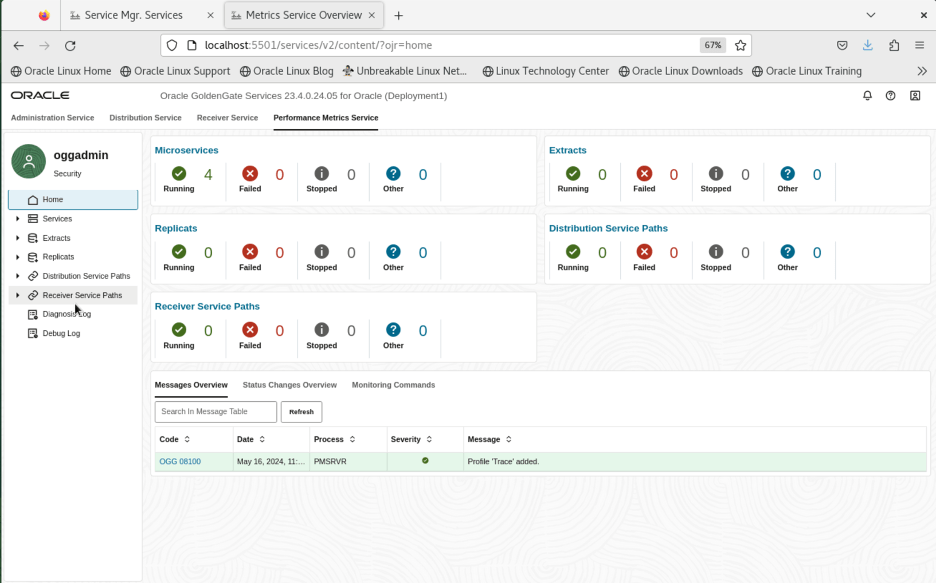Click the Extracts database icon in sidebar
The height and width of the screenshot is (584, 936).
coord(33,238)
